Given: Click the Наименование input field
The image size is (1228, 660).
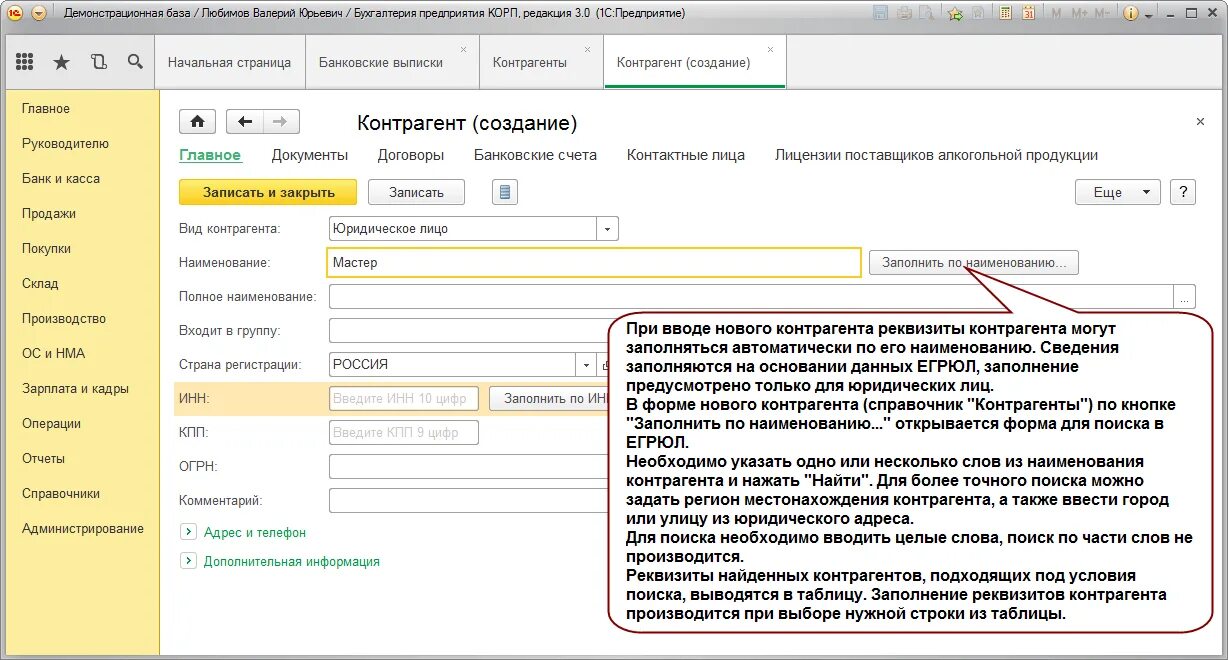Looking at the screenshot, I should point(594,262).
